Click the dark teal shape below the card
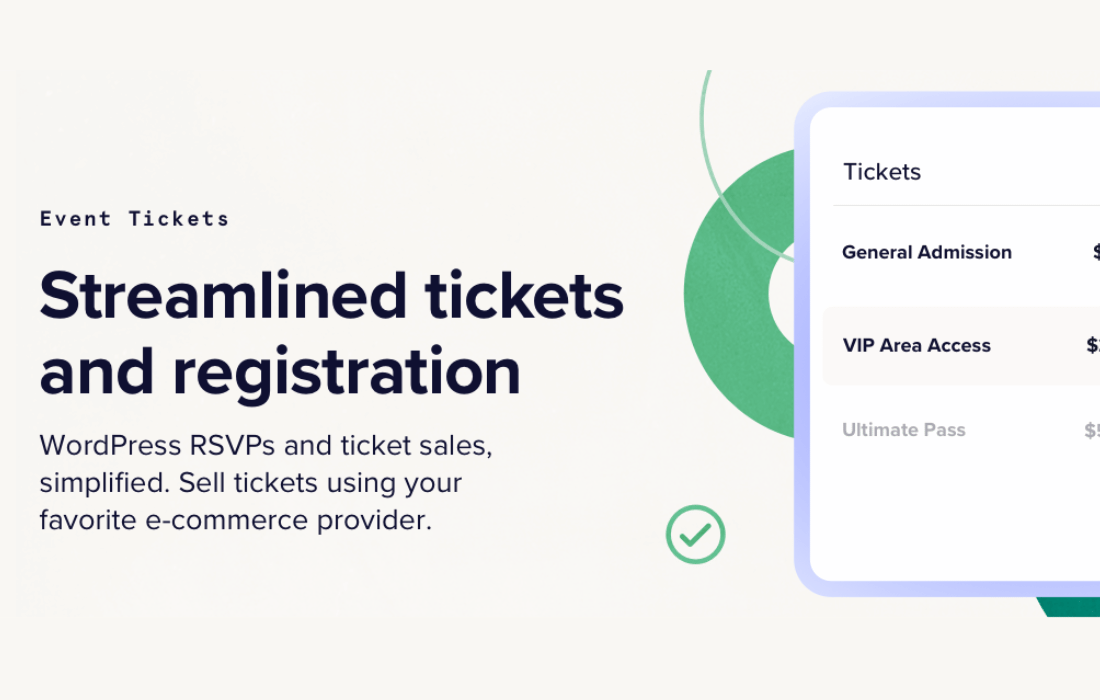This screenshot has height=700, width=1100. tap(1068, 607)
